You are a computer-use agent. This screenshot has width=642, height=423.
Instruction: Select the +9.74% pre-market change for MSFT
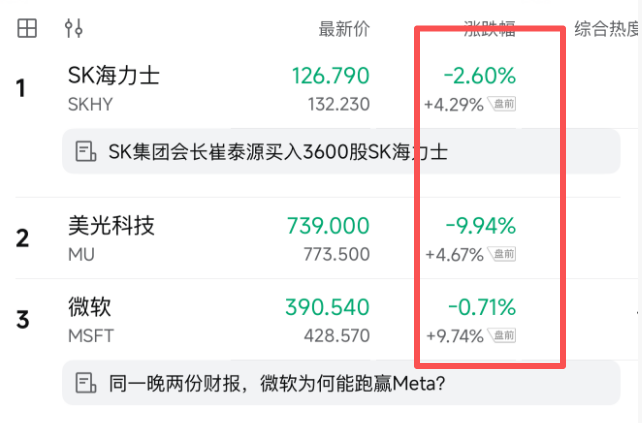point(455,336)
